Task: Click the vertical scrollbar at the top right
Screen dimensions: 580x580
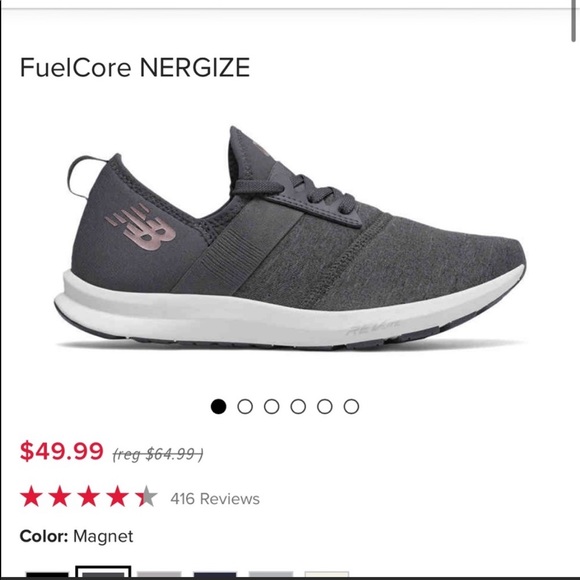Action: (x=573, y=20)
